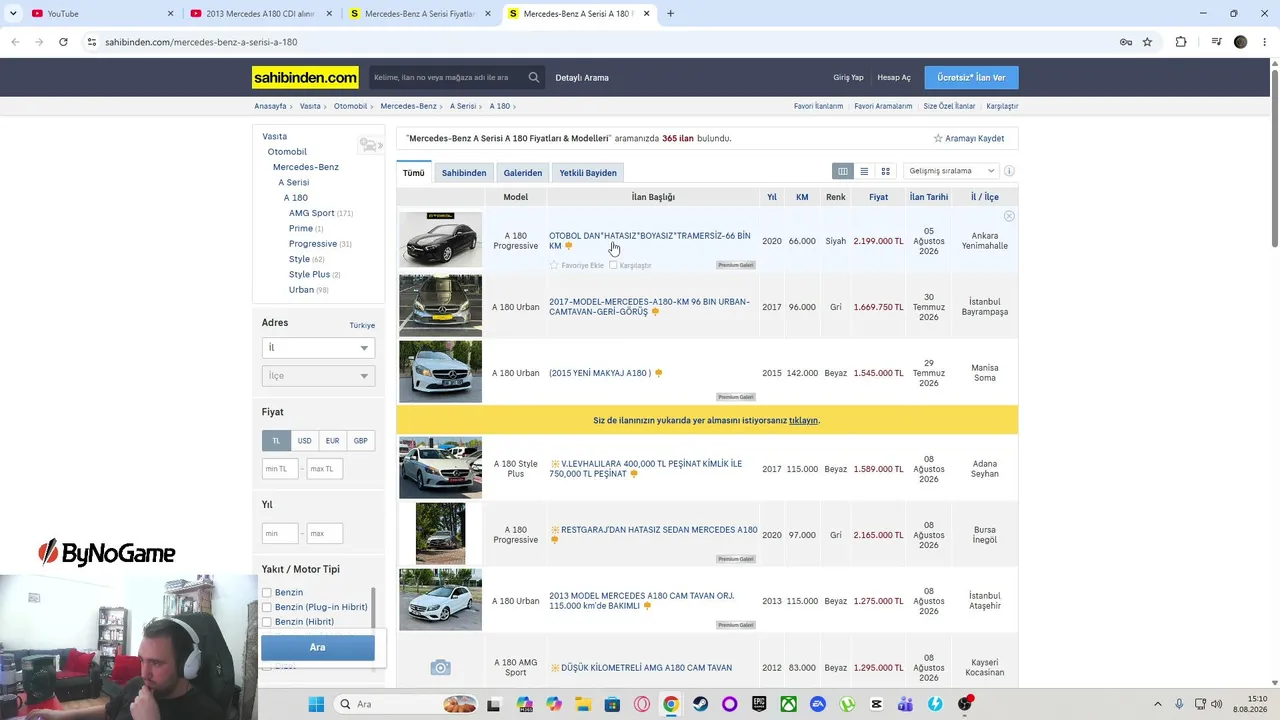The height and width of the screenshot is (720, 1280).
Task: Open the Hesap Aç sign-up link
Action: (894, 78)
